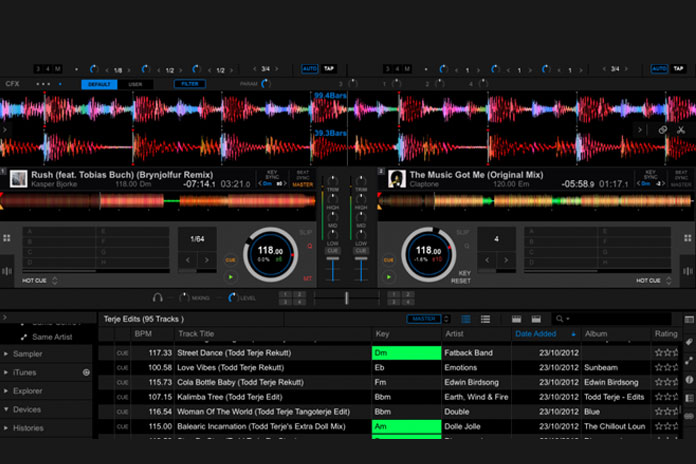This screenshot has width=696, height=464.
Task: Toggle AUTO beat mode on left FX panel
Action: coord(309,69)
